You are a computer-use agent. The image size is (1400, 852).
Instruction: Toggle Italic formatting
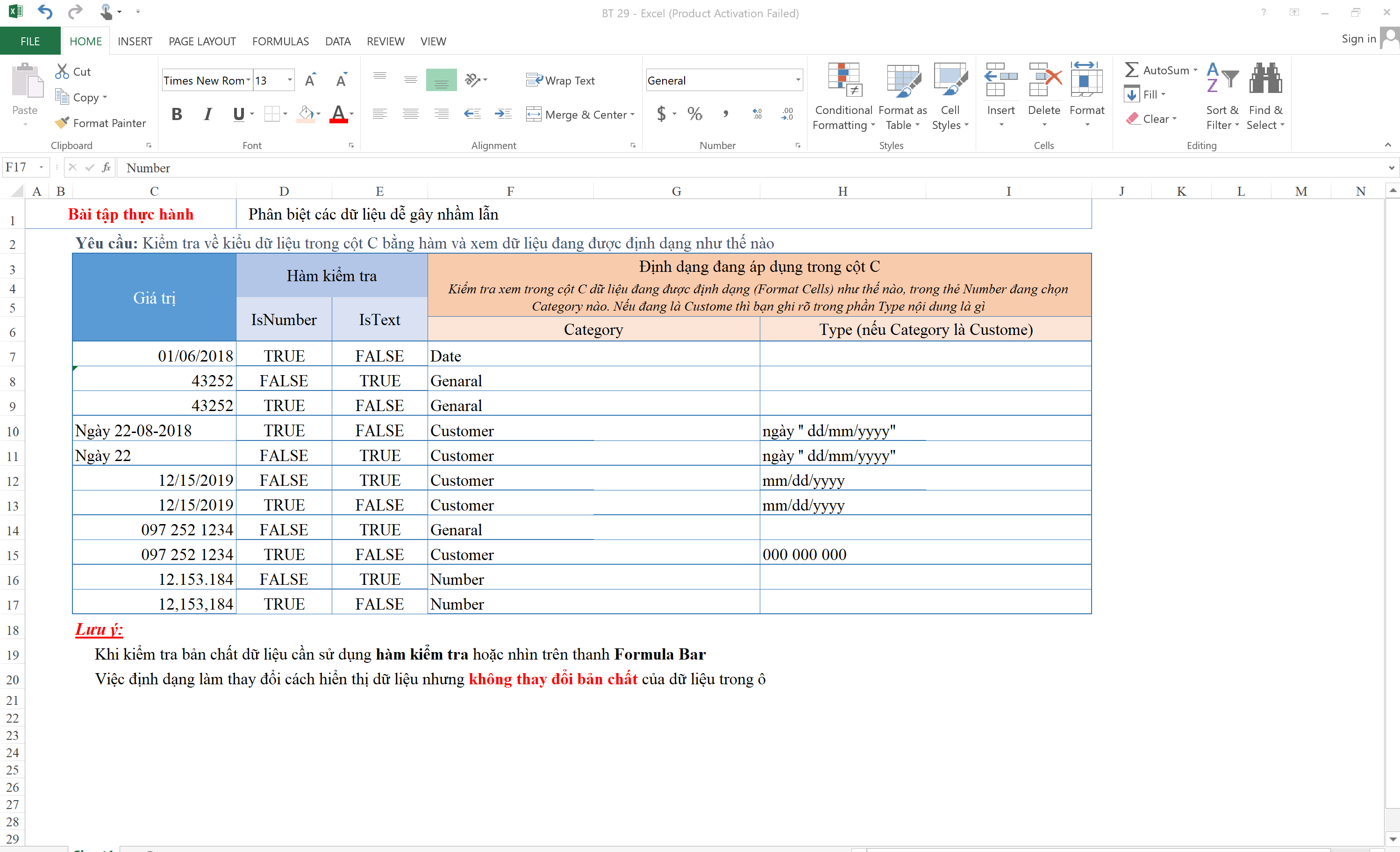coord(208,114)
